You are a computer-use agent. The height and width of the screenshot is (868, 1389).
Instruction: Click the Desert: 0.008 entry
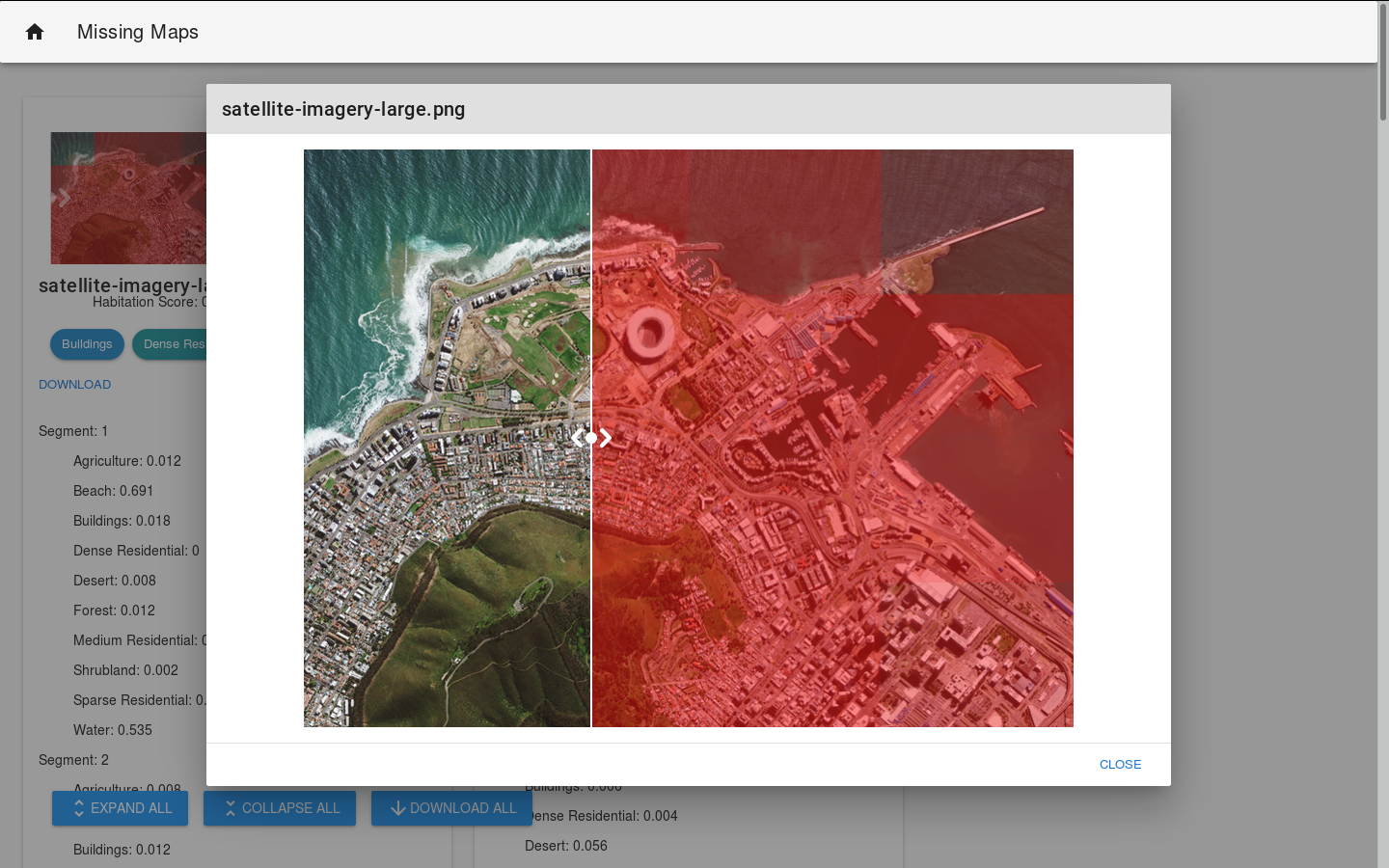tap(115, 581)
